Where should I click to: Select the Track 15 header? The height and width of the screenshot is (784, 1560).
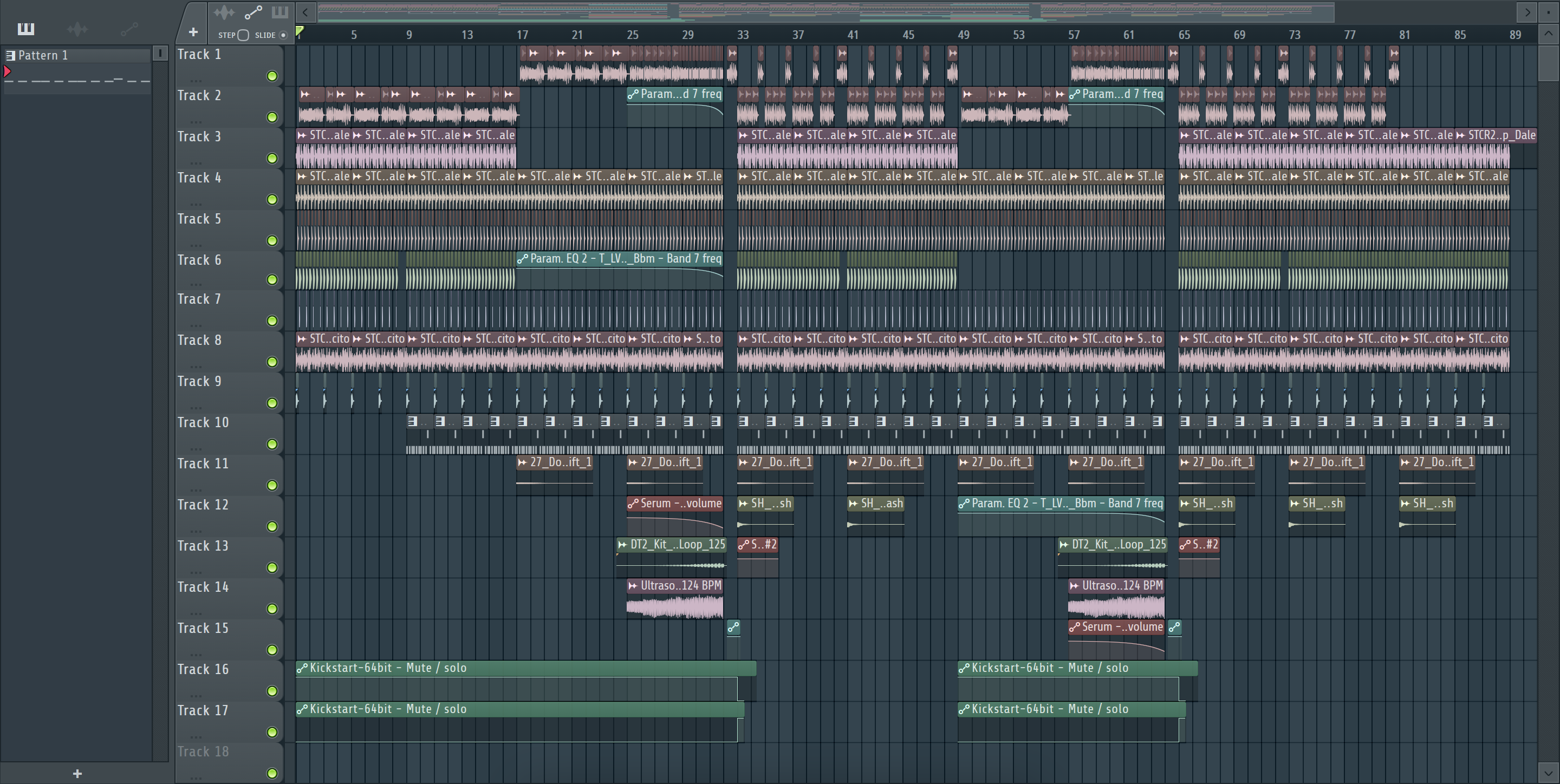229,639
